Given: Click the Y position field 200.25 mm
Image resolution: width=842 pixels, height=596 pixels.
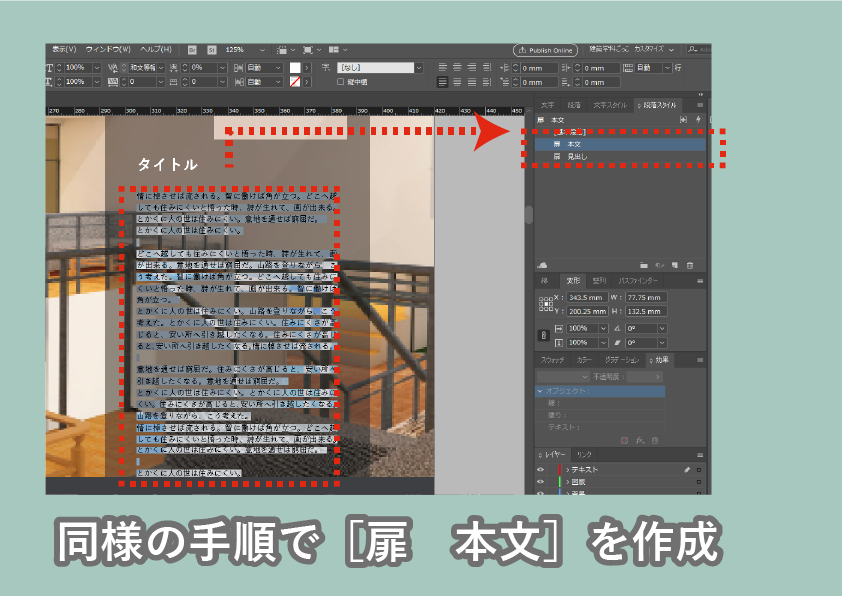Looking at the screenshot, I should click(587, 311).
